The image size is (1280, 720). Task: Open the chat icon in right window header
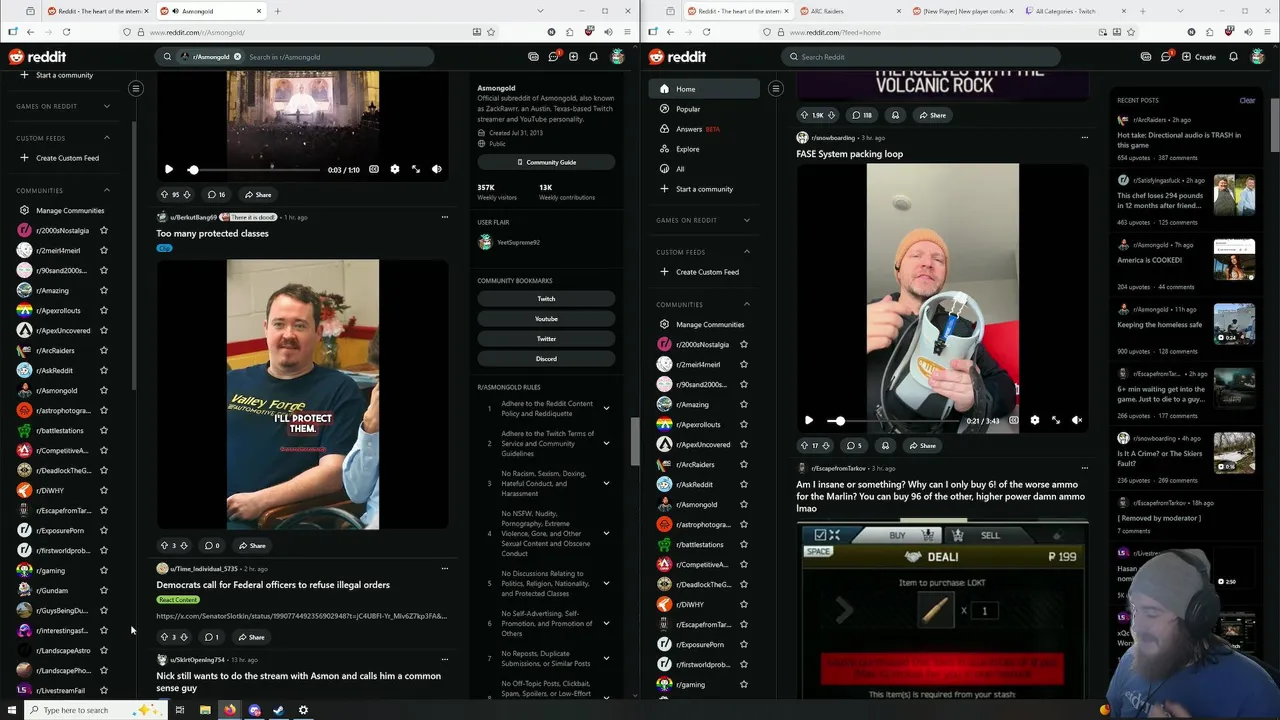click(x=1166, y=57)
